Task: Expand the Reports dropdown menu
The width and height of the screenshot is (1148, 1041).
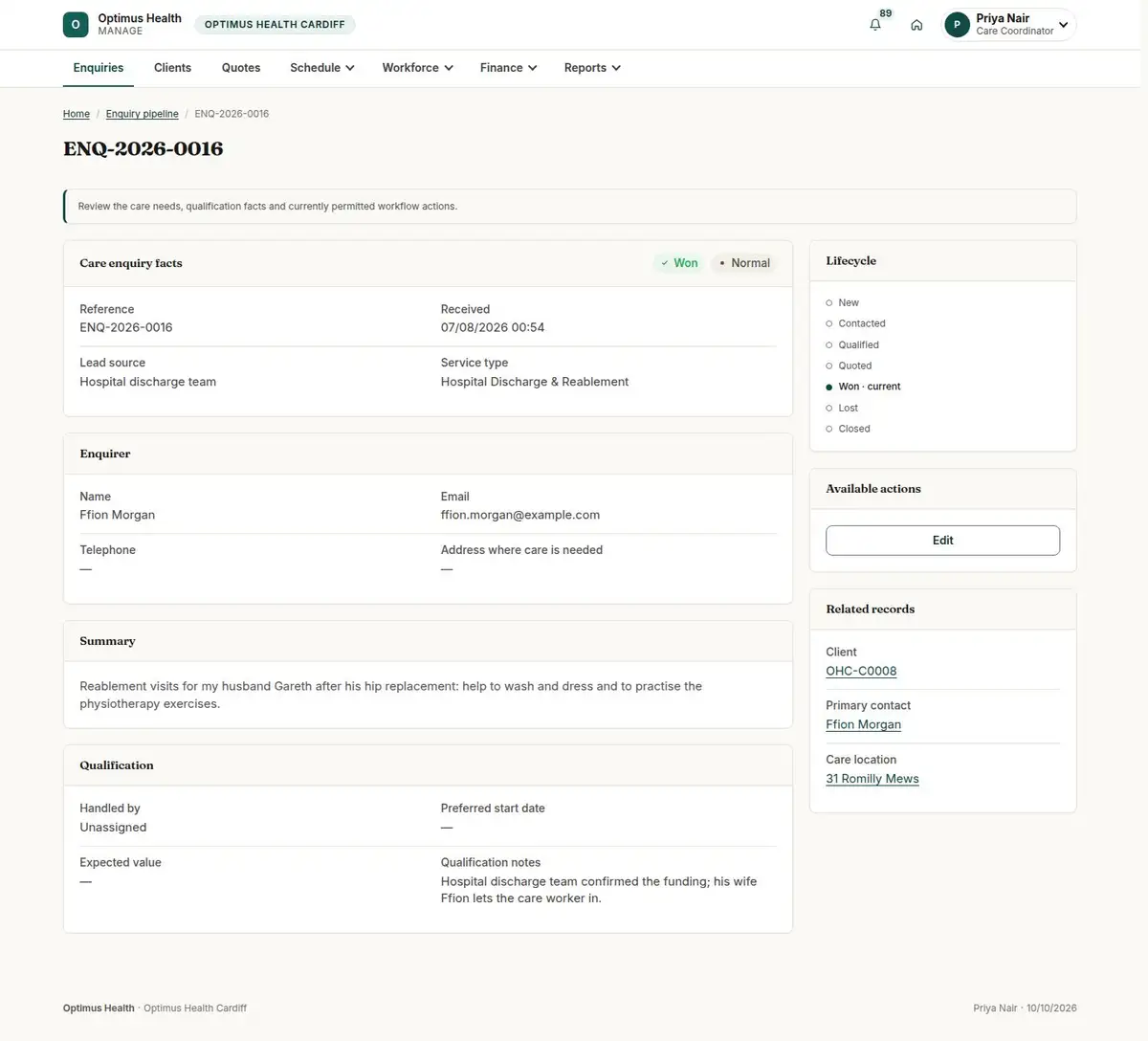Action: (592, 68)
